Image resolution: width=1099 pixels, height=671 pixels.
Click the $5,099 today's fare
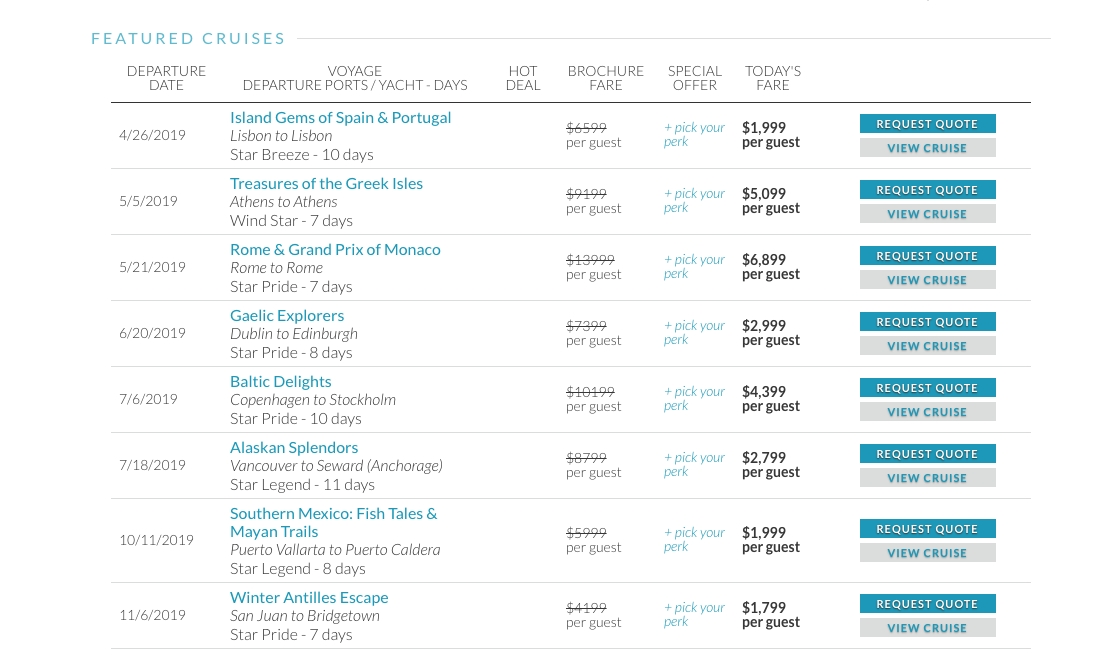764,194
